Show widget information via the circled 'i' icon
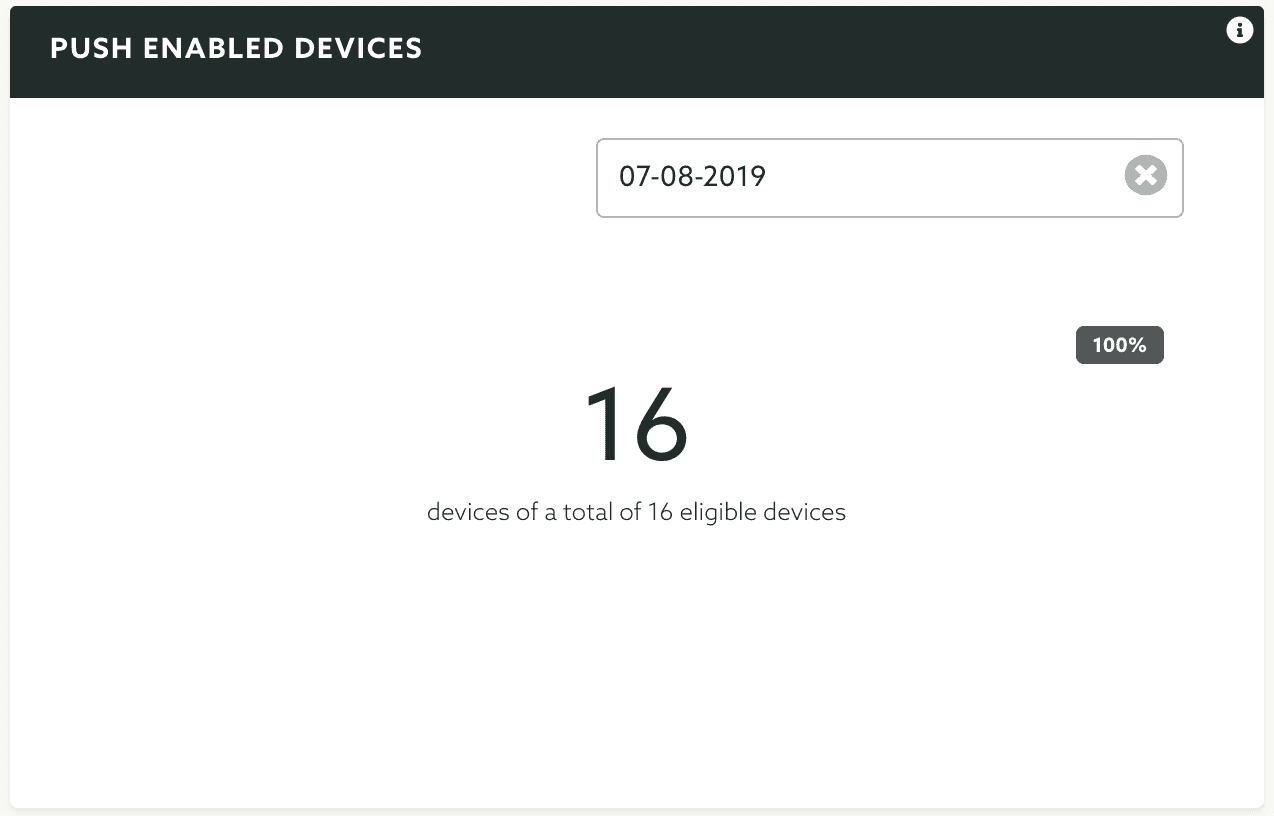1274x816 pixels. tap(1239, 30)
